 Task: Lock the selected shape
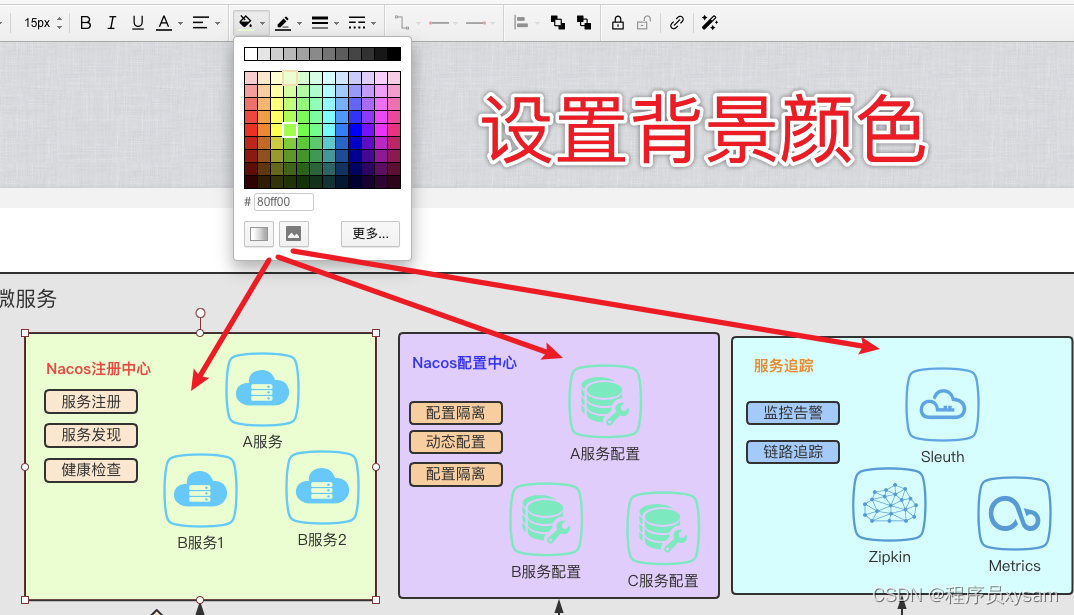tap(618, 23)
